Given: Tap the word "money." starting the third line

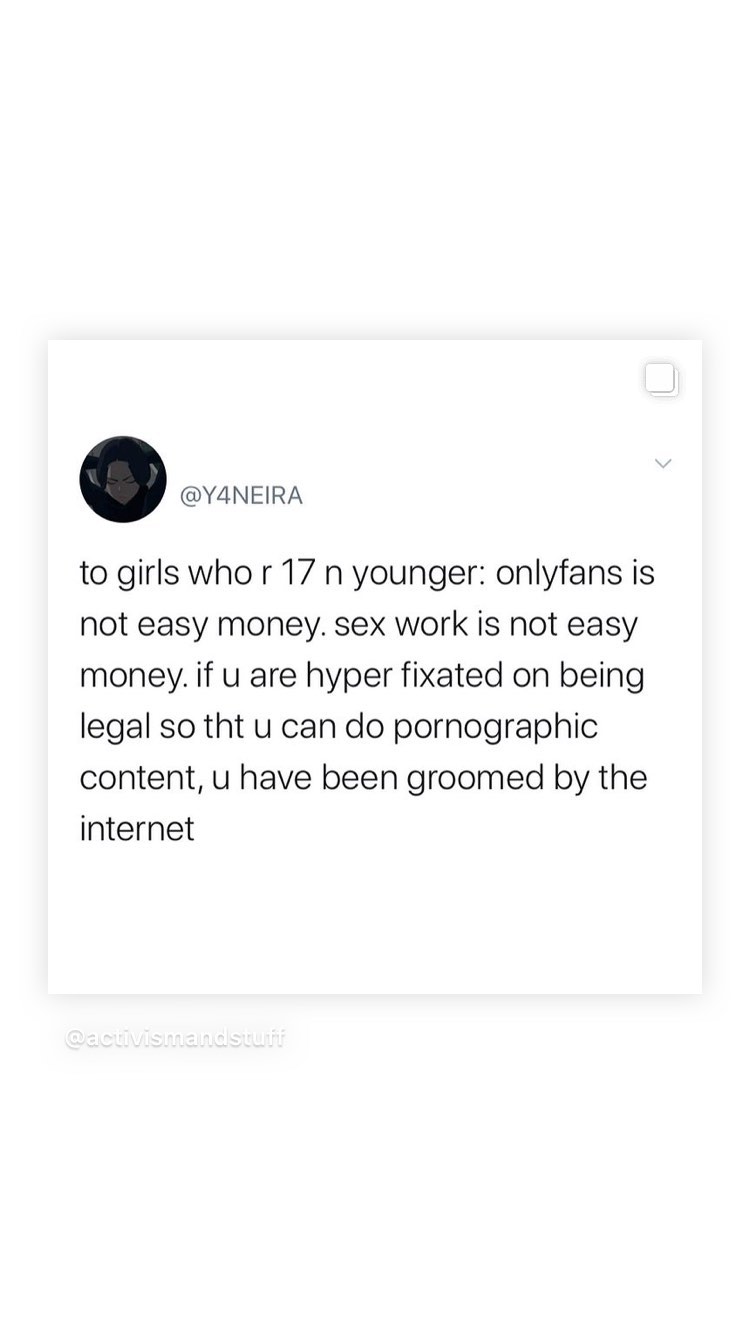Looking at the screenshot, I should pyautogui.click(x=128, y=677).
